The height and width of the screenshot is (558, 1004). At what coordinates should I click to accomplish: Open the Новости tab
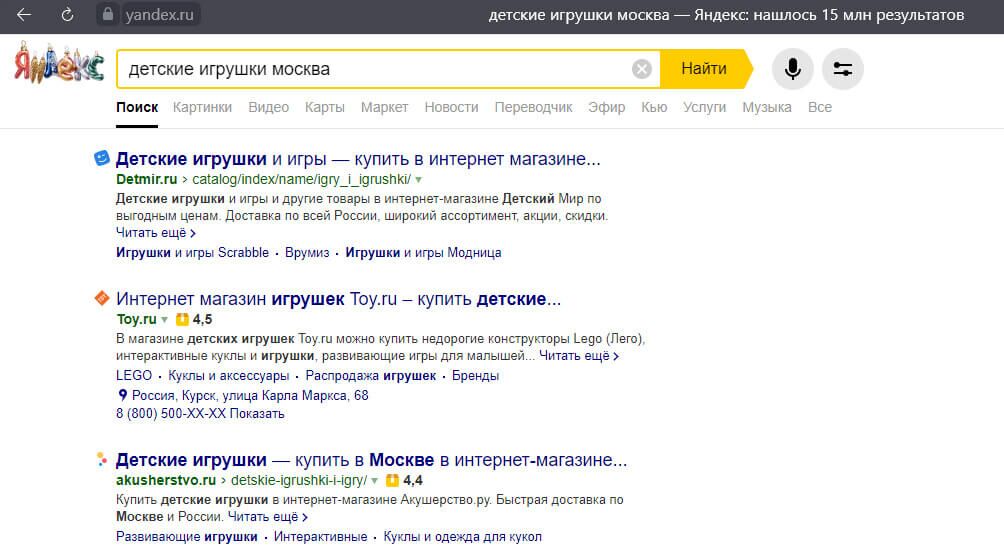click(x=451, y=107)
